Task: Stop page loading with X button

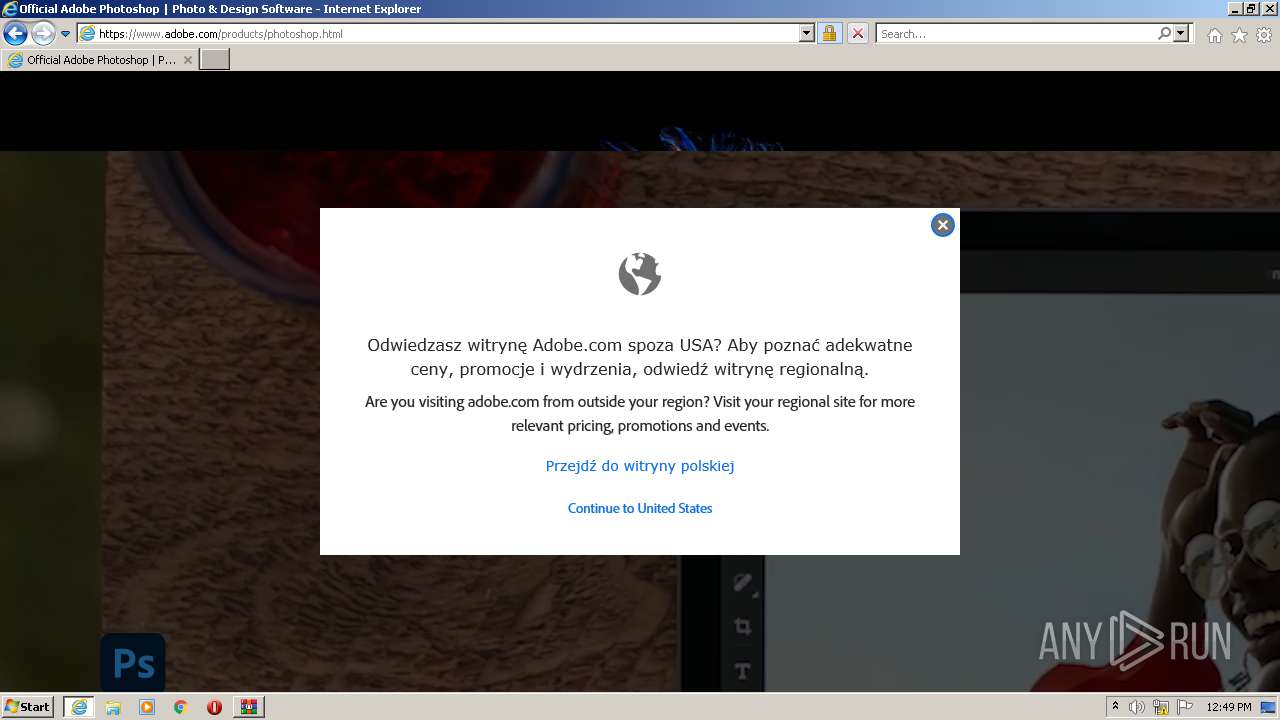Action: tap(857, 33)
